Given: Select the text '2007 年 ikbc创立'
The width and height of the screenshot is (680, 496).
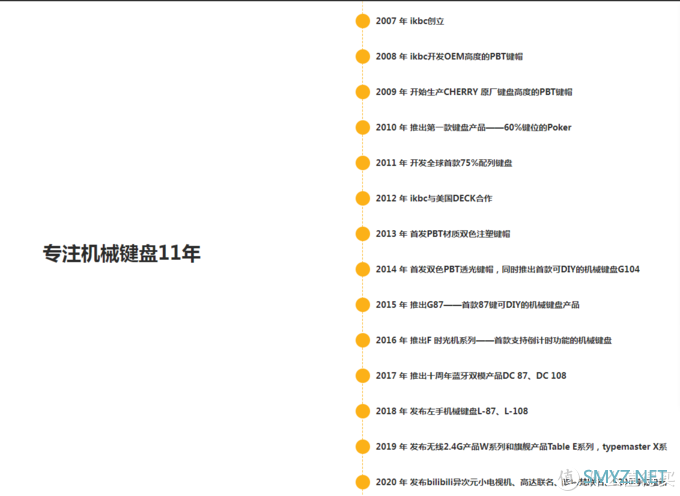Looking at the screenshot, I should tap(410, 21).
